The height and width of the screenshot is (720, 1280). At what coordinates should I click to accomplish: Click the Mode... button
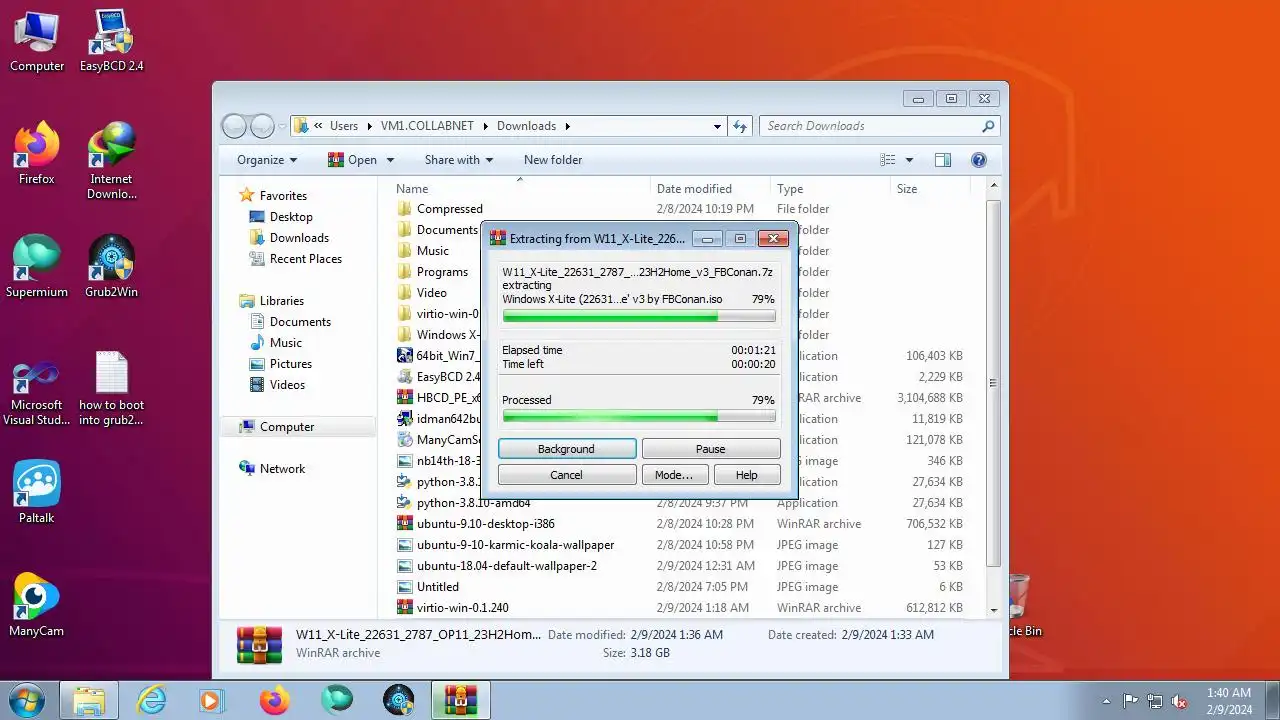pos(675,475)
